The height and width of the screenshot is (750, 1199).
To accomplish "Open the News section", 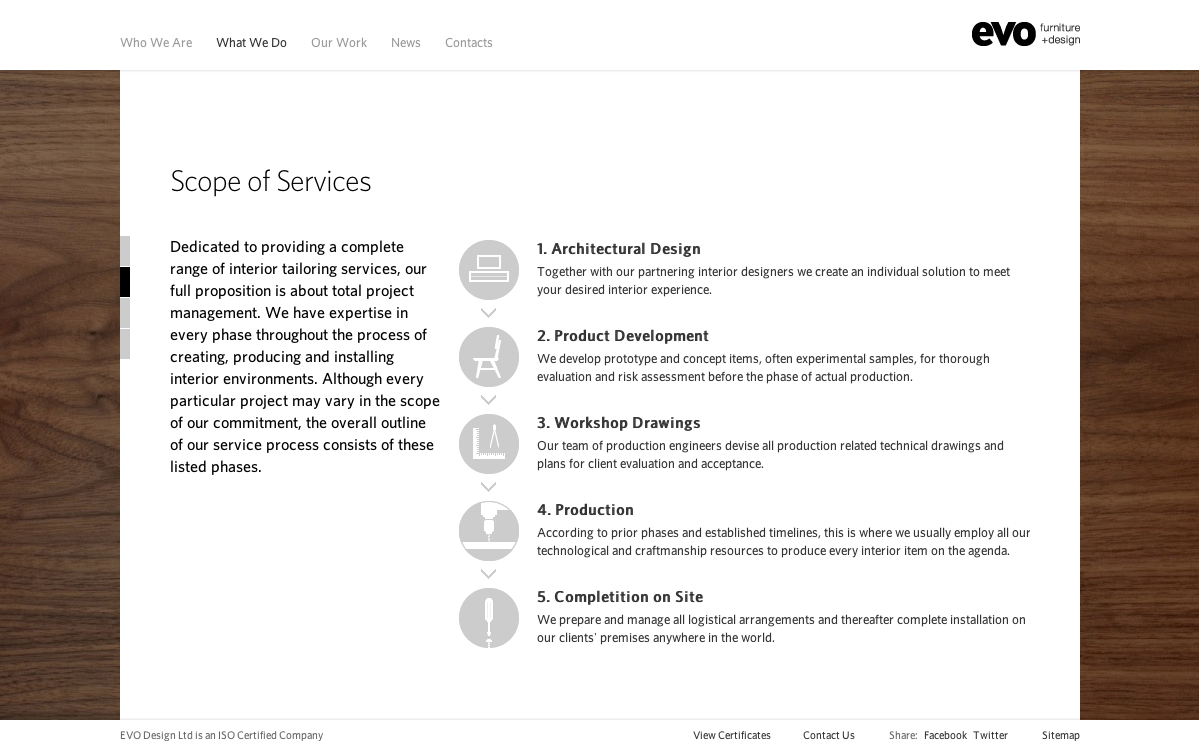I will [x=406, y=42].
